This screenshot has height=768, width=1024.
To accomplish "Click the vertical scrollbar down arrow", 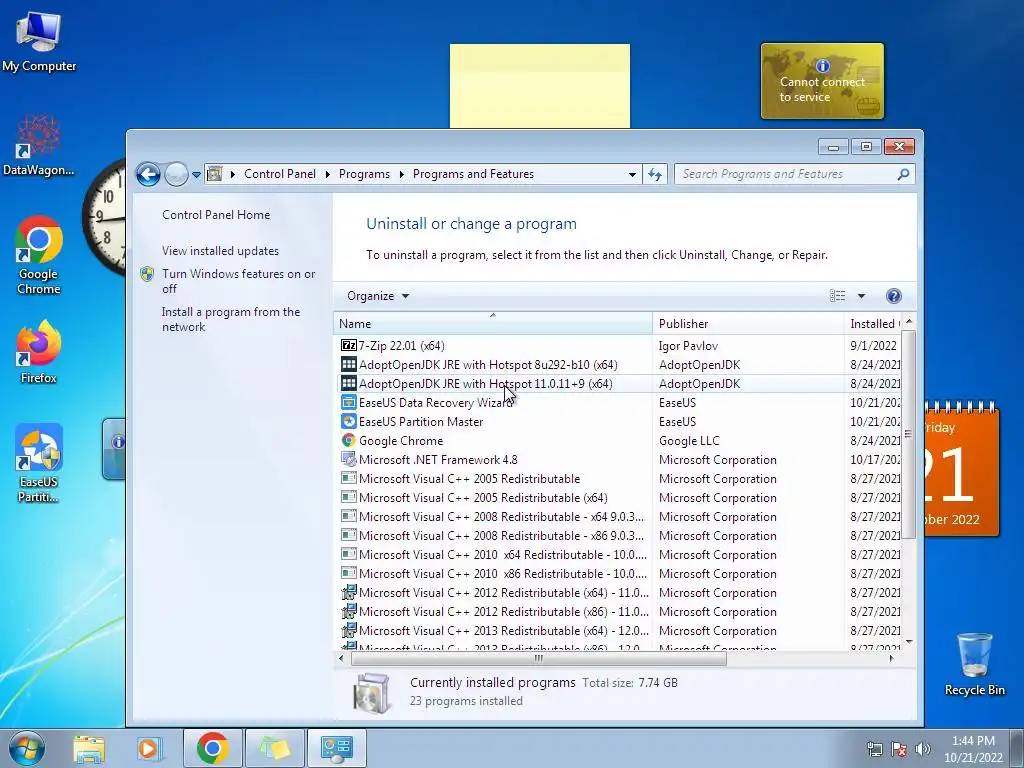I will 908,643.
